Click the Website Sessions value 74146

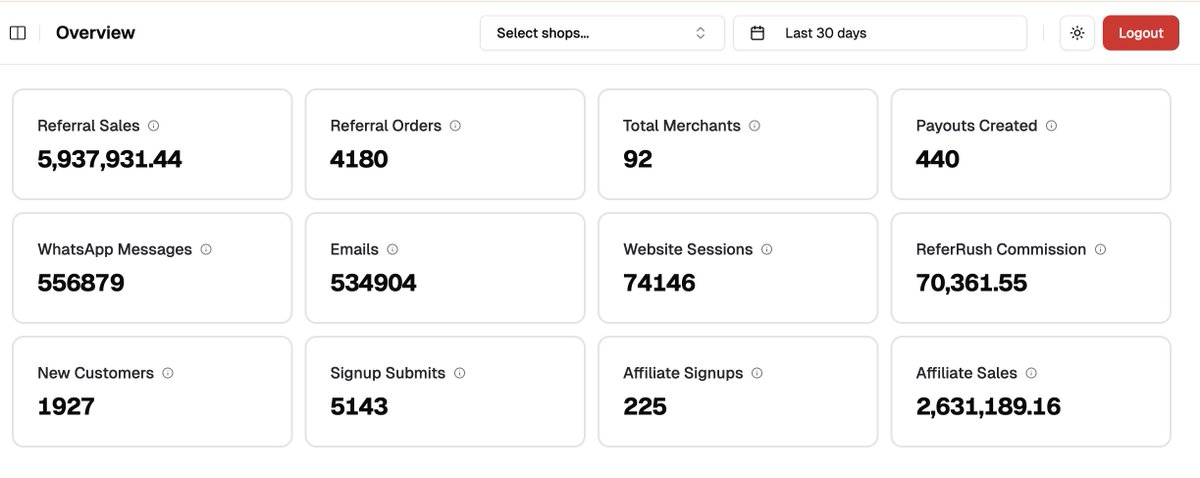(659, 283)
